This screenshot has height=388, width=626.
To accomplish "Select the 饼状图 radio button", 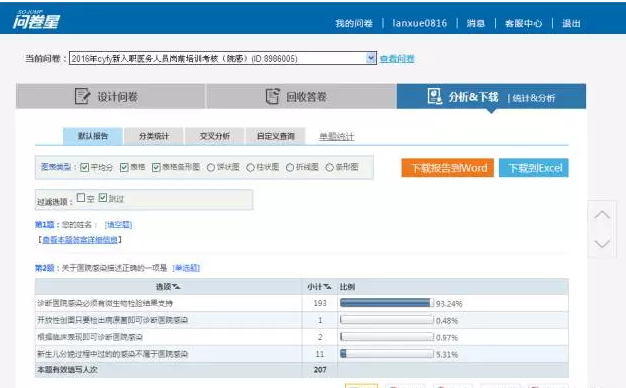I will coord(211,168).
